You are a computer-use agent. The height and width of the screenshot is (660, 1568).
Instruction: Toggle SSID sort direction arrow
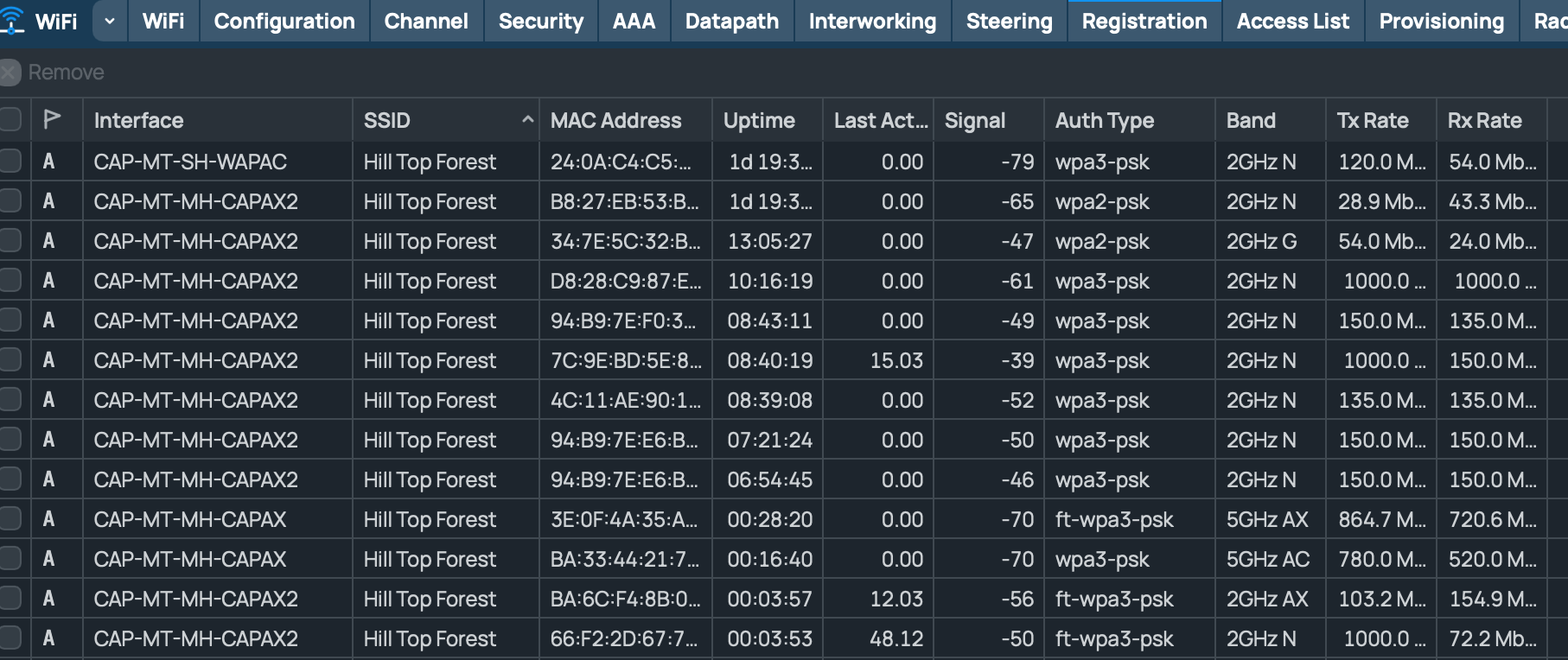[x=527, y=120]
